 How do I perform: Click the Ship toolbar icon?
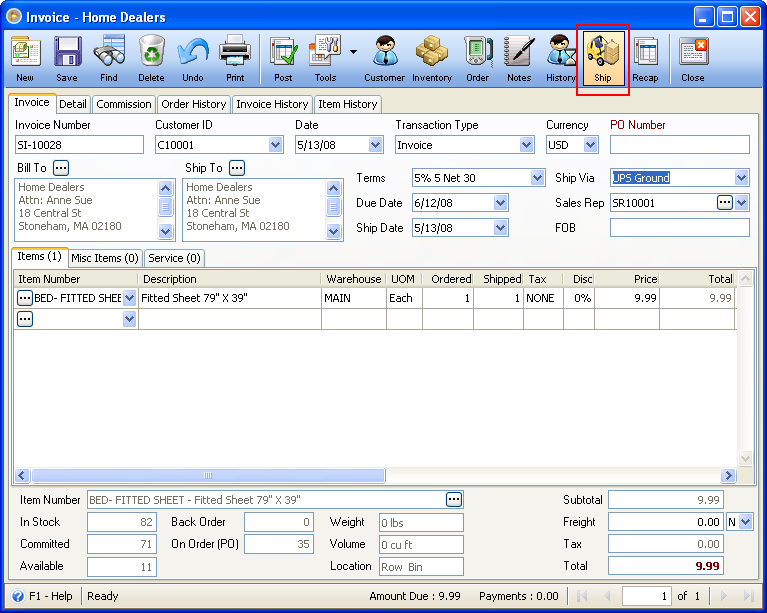point(603,59)
